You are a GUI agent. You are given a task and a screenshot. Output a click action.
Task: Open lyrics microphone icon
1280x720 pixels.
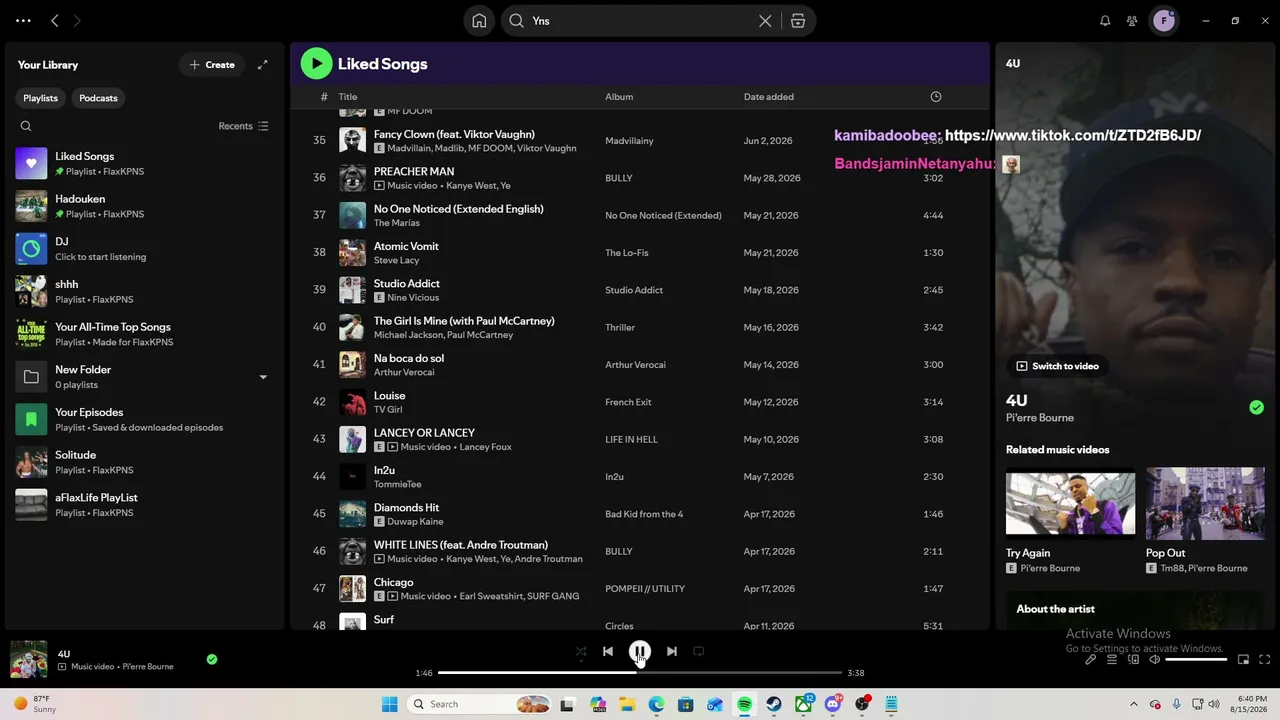point(1091,660)
